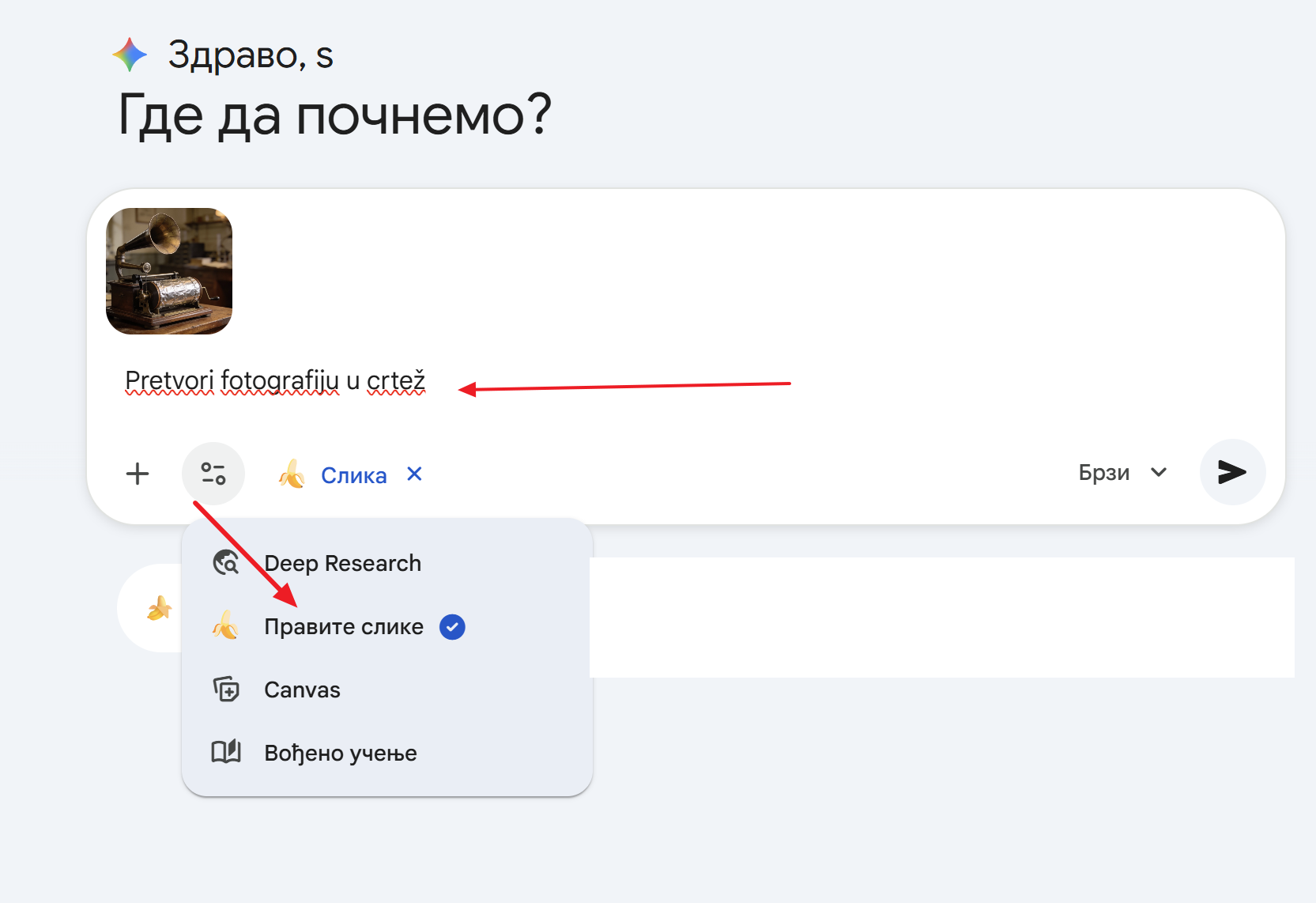Remove the Слика tool with the X
The image size is (1316, 903).
point(414,474)
